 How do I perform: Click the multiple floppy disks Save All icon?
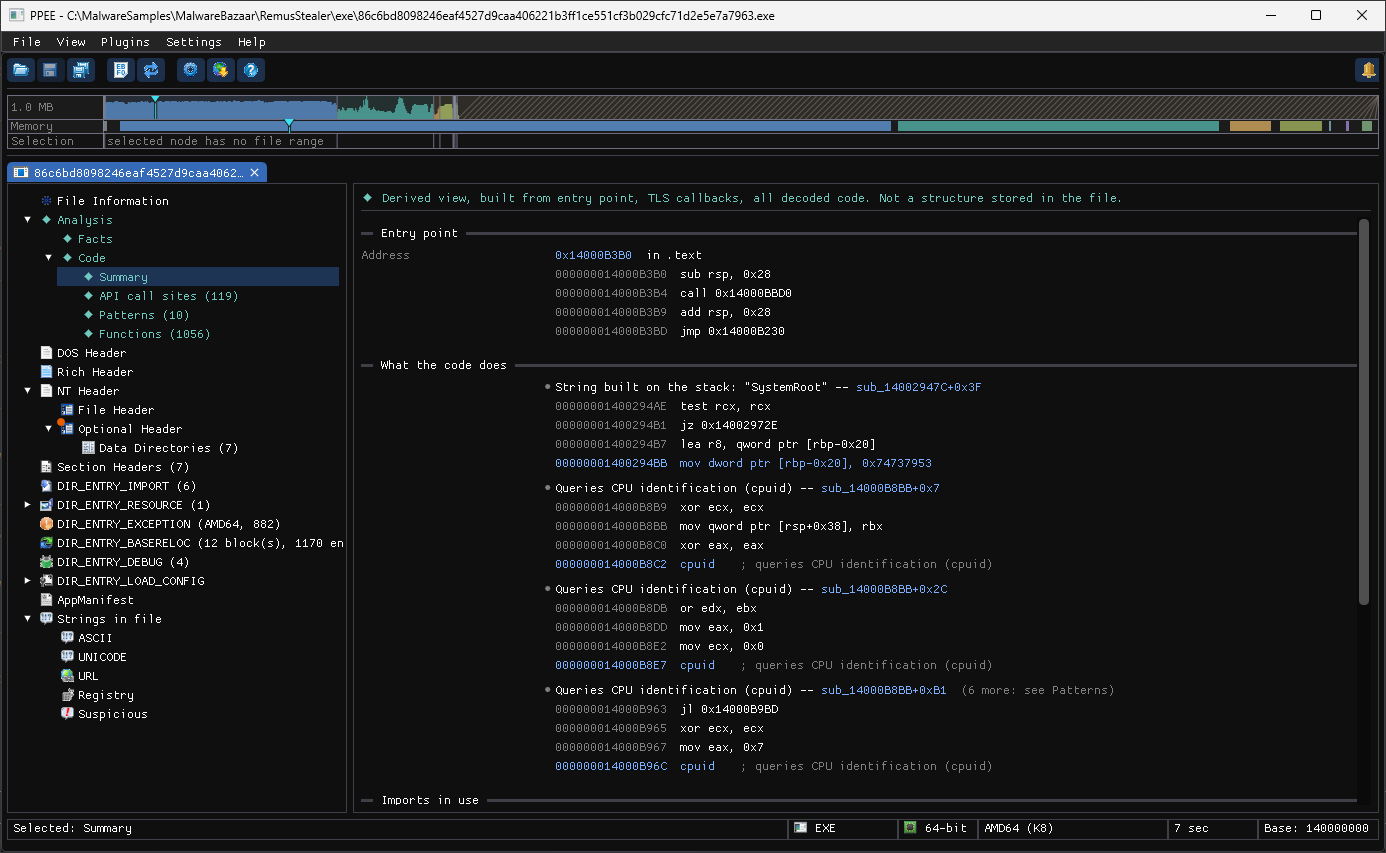(80, 70)
